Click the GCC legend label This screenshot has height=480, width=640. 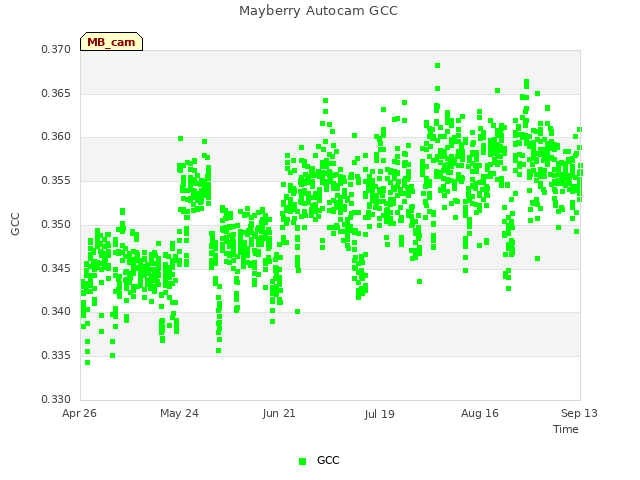[328, 460]
